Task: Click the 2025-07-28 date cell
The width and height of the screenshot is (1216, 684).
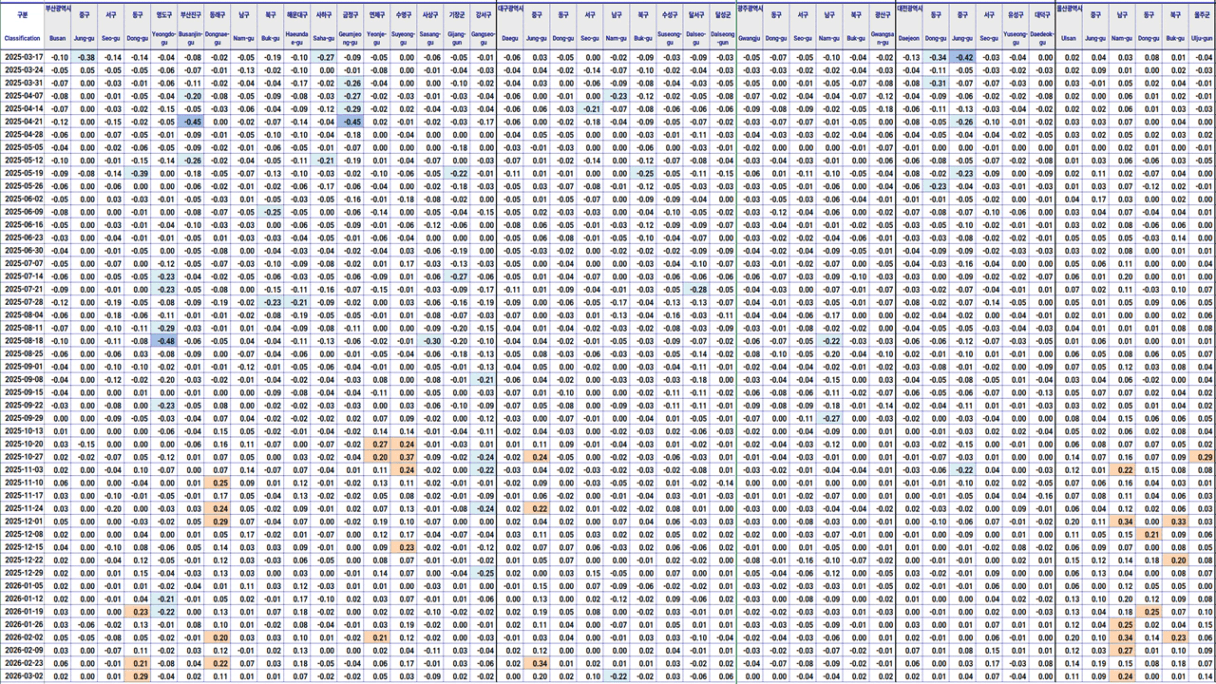Action: (22, 301)
